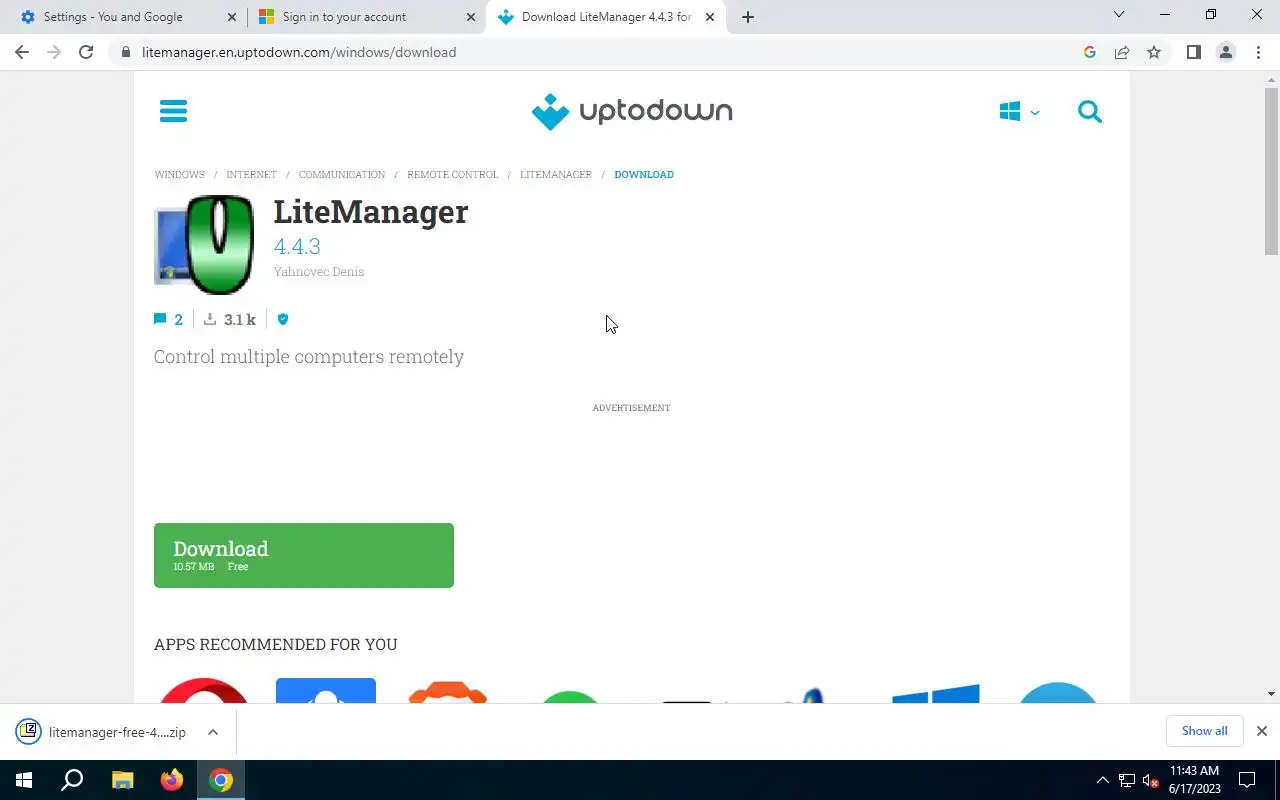
Task: Open the tab search chevron
Action: pyautogui.click(x=1119, y=15)
